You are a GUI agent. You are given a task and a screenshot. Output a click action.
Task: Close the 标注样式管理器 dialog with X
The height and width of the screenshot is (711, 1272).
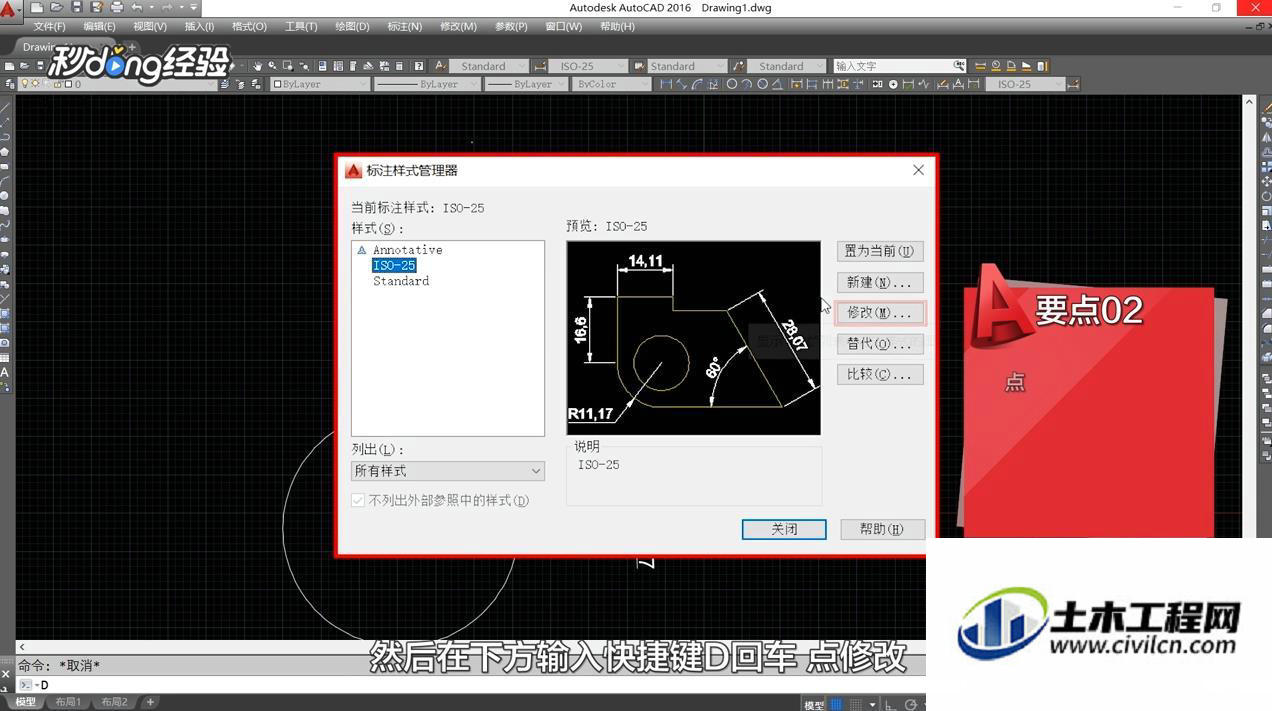[918, 170]
